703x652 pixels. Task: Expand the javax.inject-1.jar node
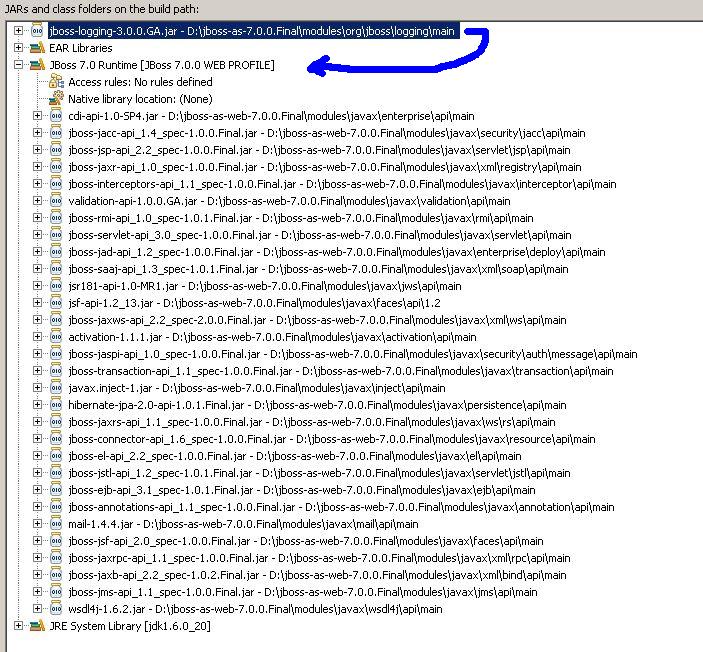click(38, 388)
